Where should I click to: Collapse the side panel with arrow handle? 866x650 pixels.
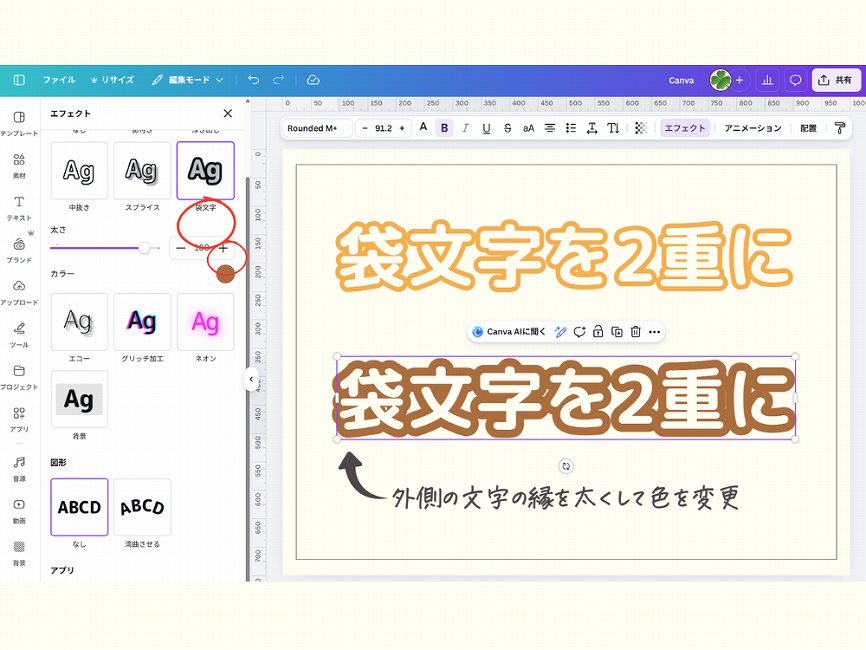click(x=251, y=379)
